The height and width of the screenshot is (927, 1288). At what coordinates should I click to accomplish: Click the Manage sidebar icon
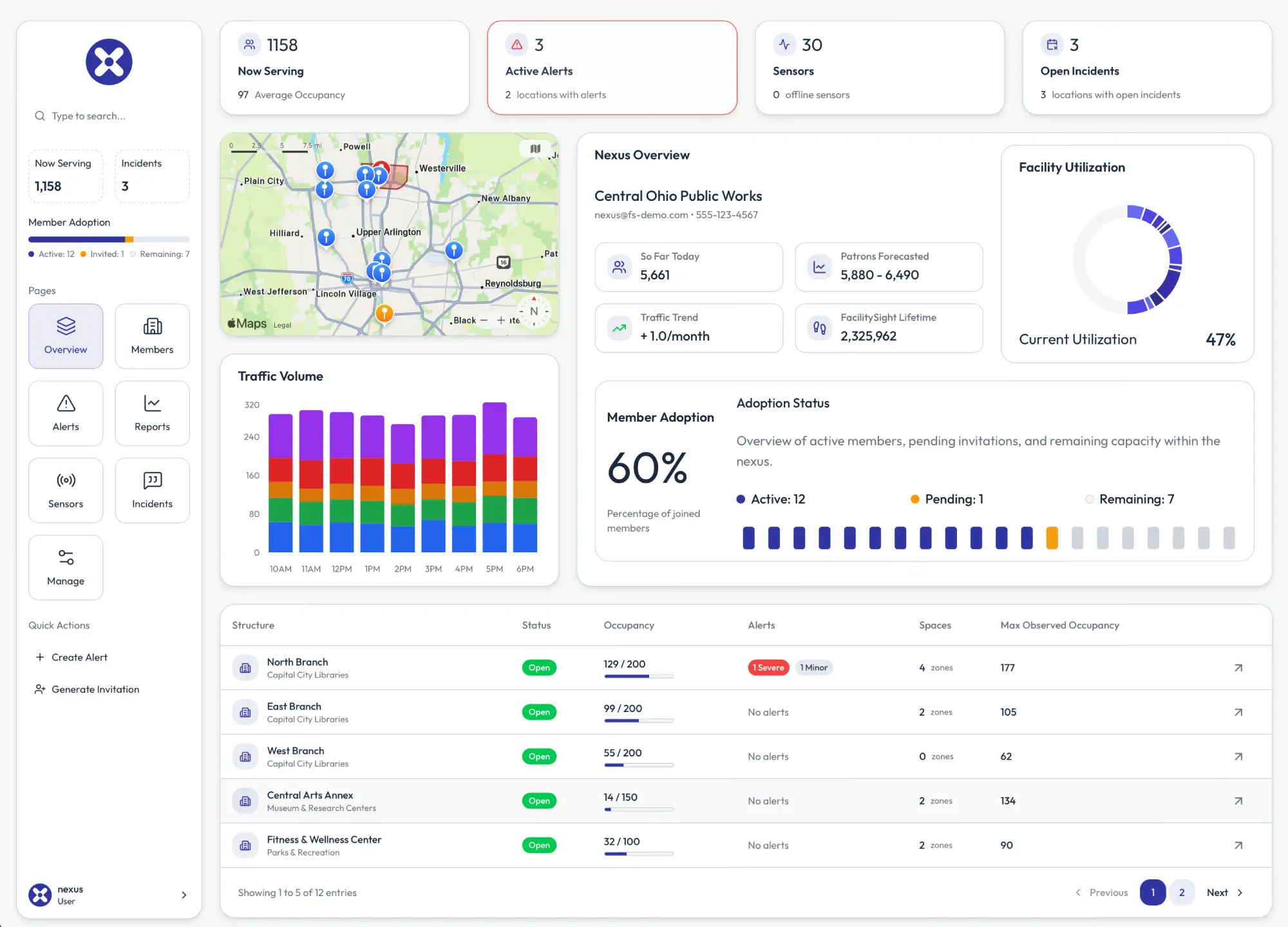click(x=65, y=557)
